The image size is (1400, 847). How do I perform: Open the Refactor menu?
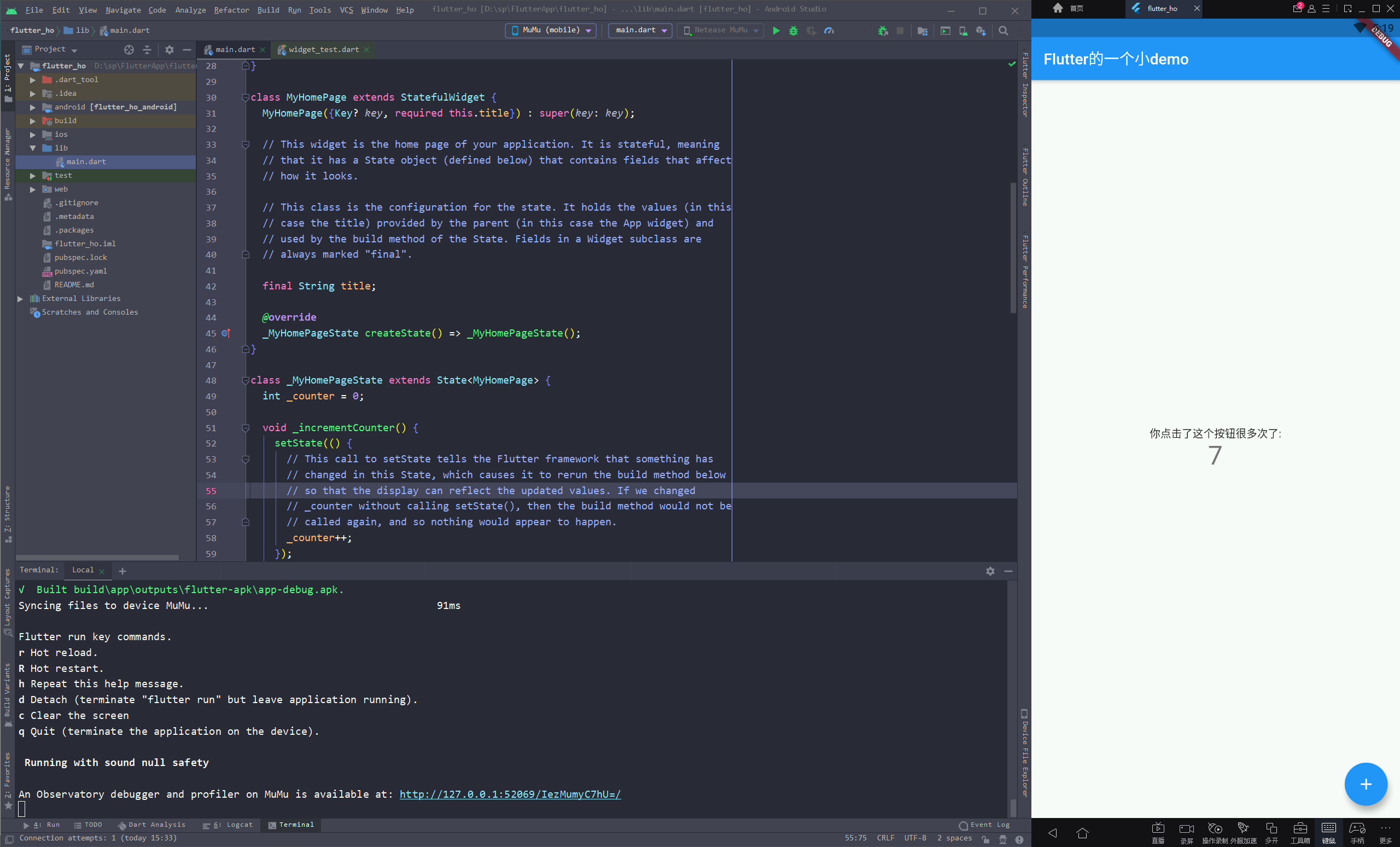pyautogui.click(x=231, y=10)
